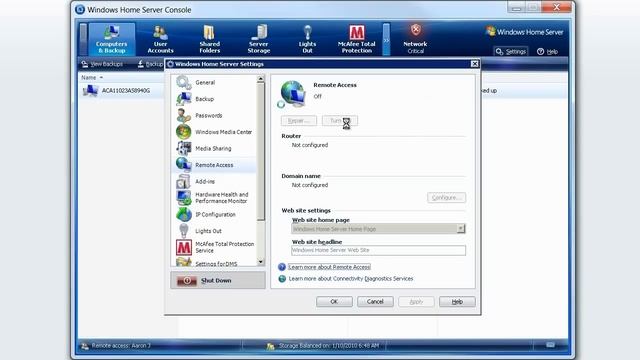Open Learn more about Connectivity Diagnostics Services

coord(351,278)
